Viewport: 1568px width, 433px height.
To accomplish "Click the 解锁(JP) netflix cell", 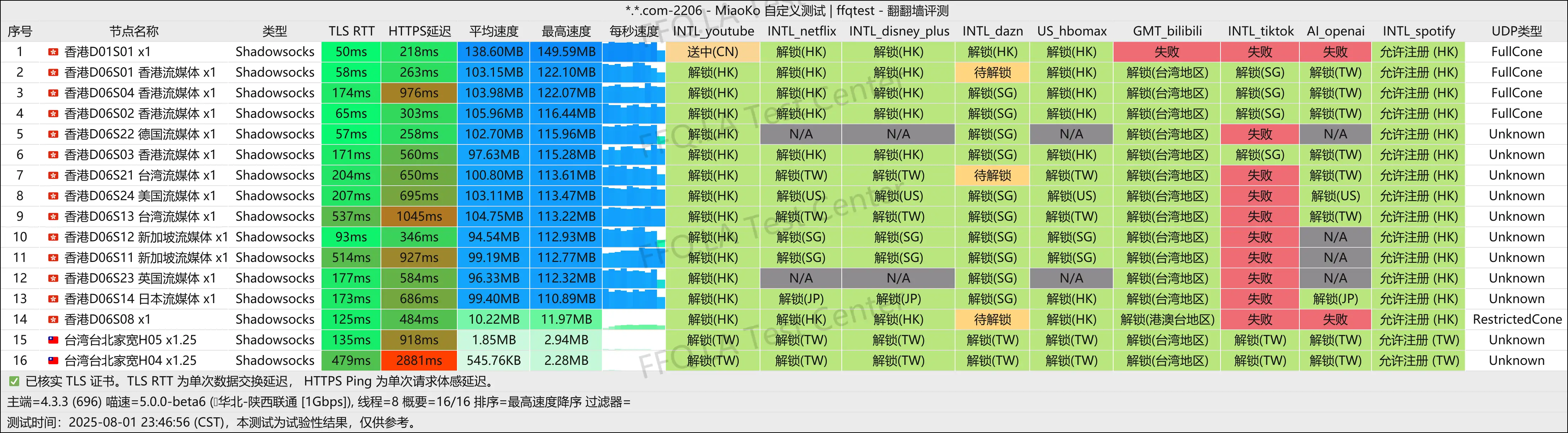I will click(x=801, y=298).
